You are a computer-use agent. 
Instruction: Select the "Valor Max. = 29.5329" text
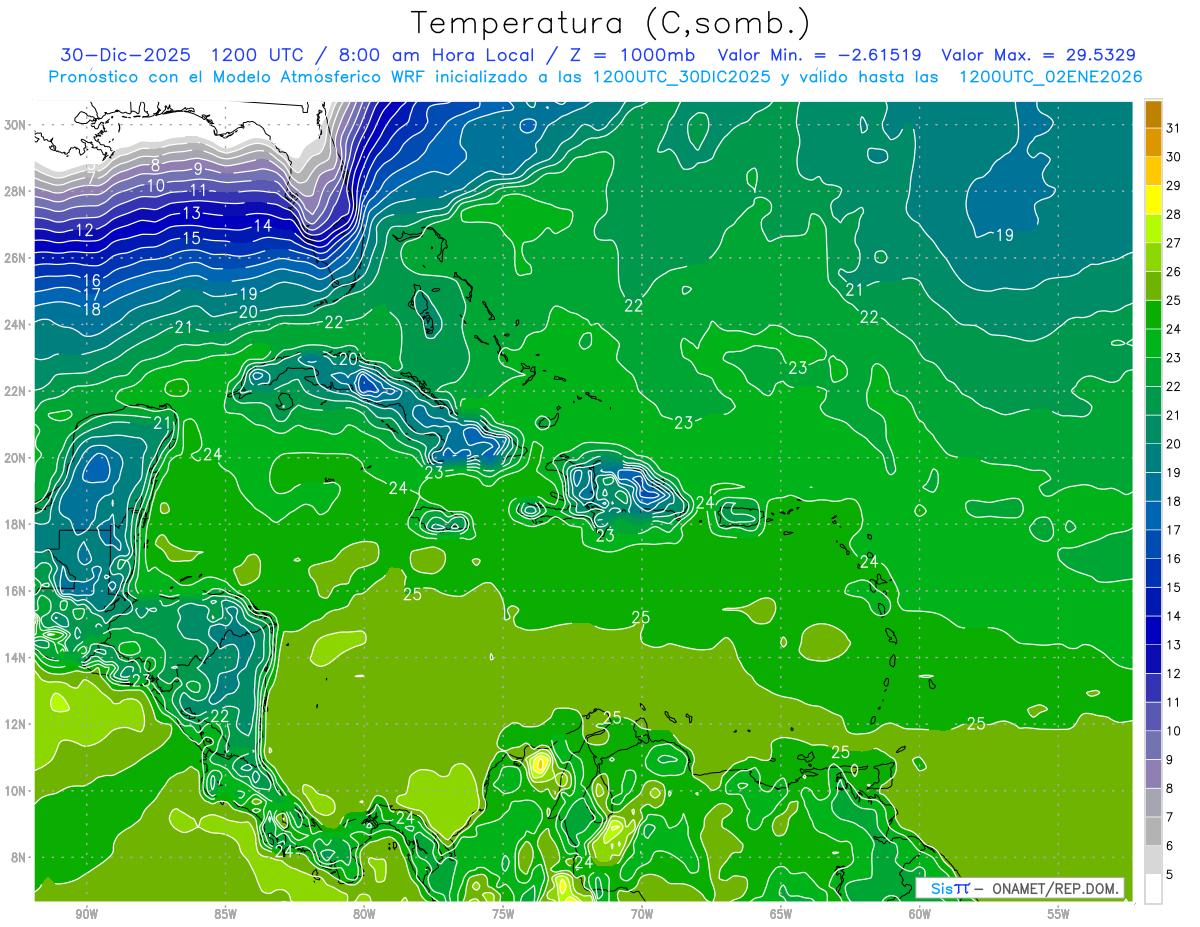tap(1039, 55)
